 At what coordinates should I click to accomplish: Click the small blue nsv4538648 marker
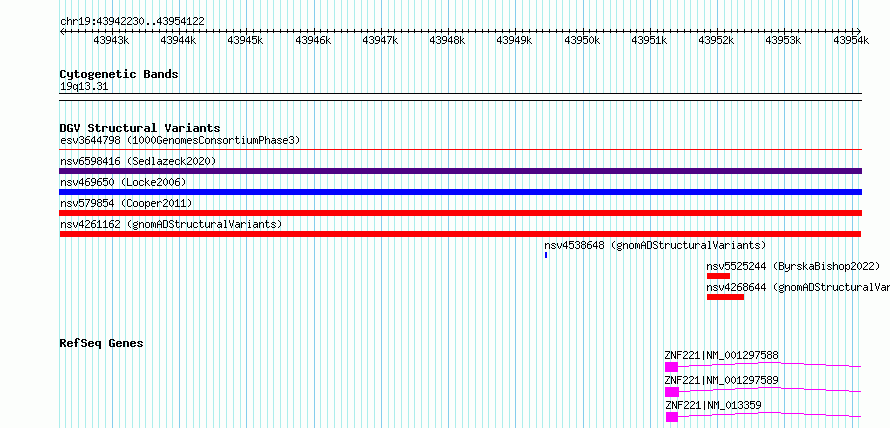pos(546,255)
